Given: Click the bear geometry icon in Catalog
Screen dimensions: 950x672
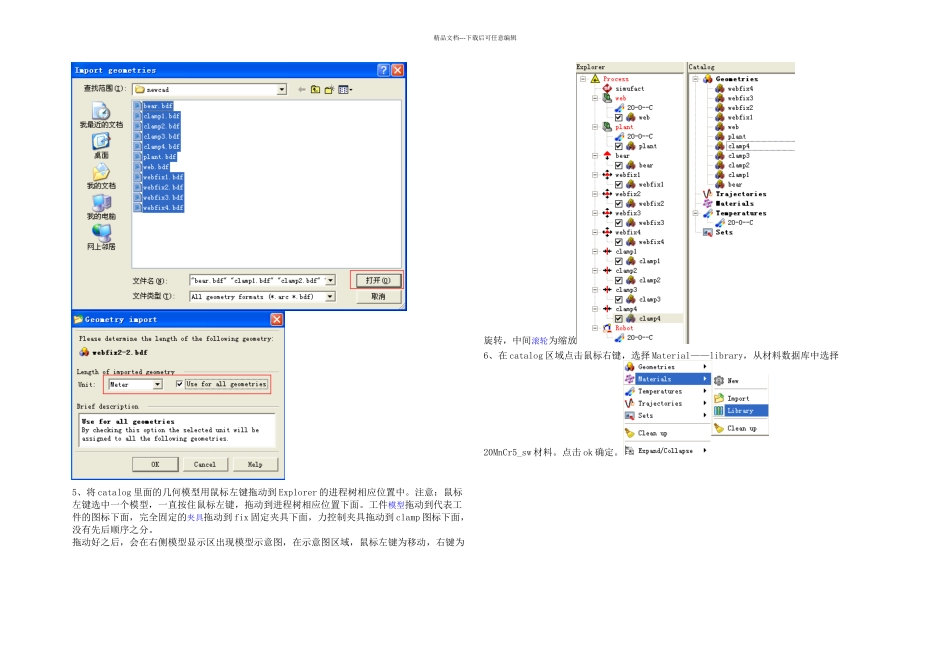Looking at the screenshot, I should [x=720, y=184].
